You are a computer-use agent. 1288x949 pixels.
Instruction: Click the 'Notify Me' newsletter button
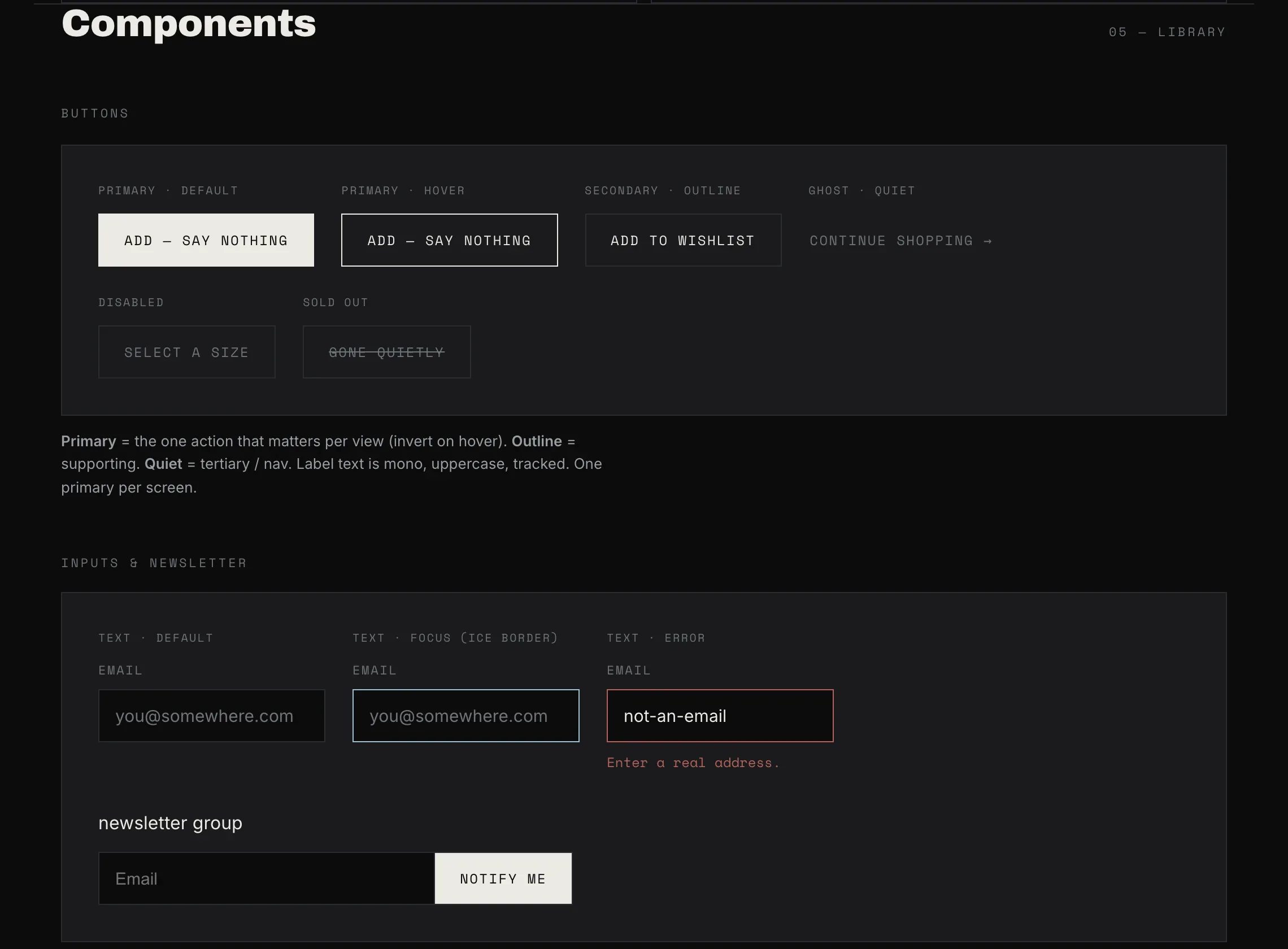[503, 878]
